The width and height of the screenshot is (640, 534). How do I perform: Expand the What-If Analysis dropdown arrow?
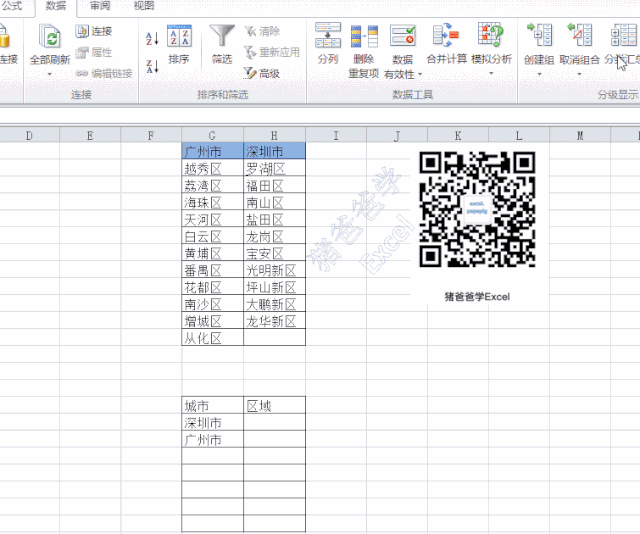pos(491,74)
